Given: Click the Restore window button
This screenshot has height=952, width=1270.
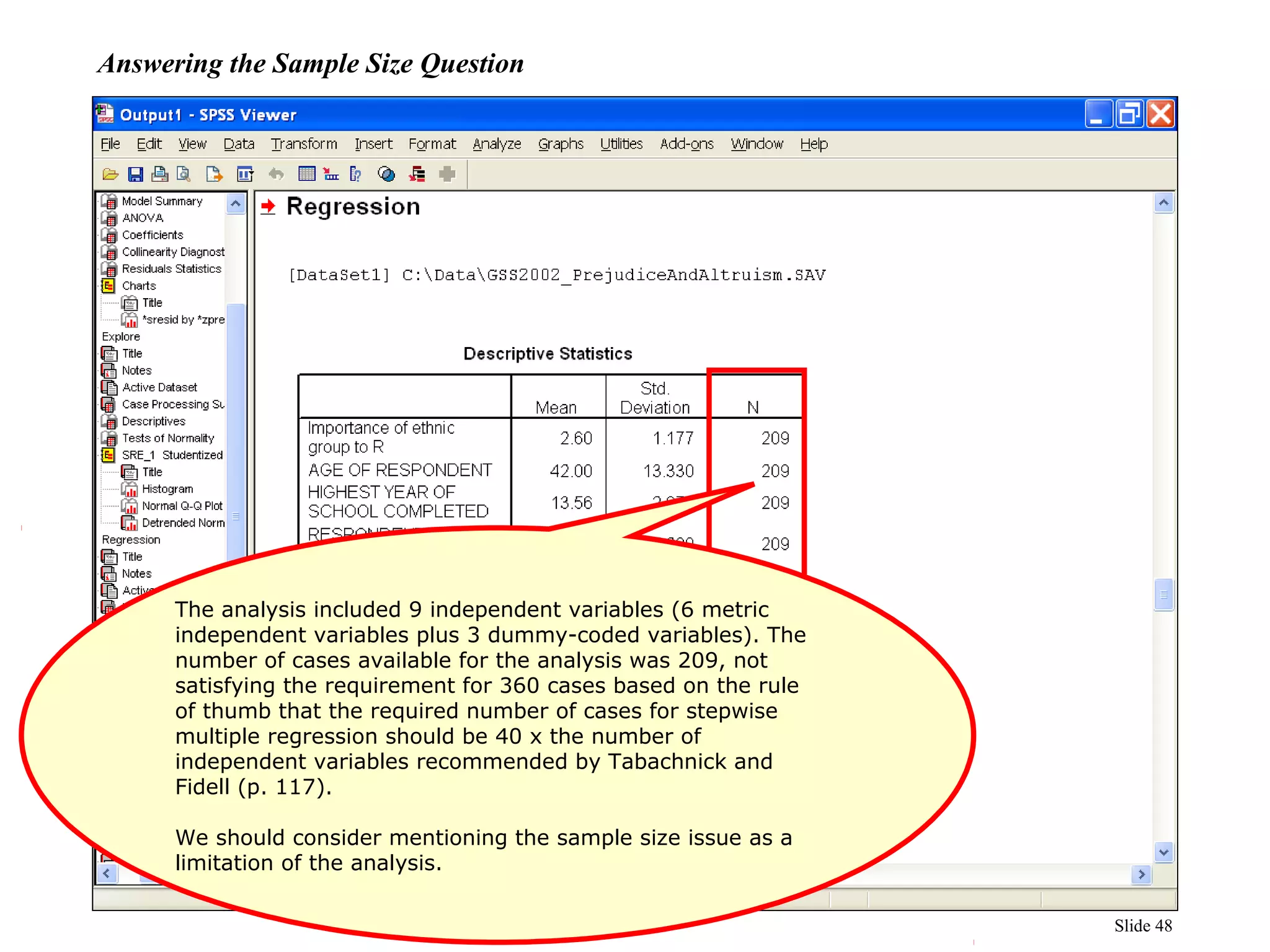Looking at the screenshot, I should click(1129, 114).
